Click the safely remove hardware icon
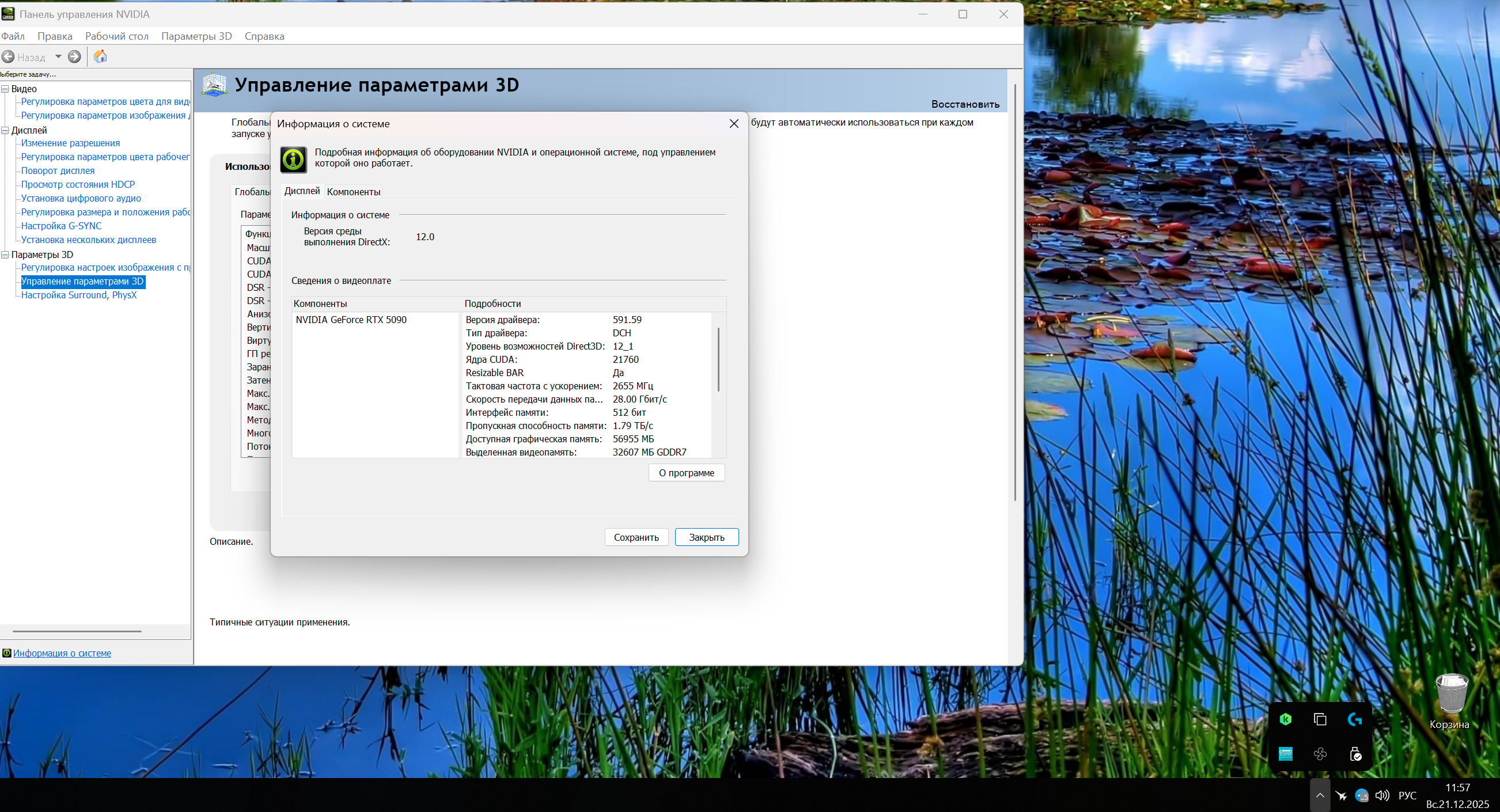Viewport: 1500px width, 812px height. pyautogui.click(x=1355, y=754)
